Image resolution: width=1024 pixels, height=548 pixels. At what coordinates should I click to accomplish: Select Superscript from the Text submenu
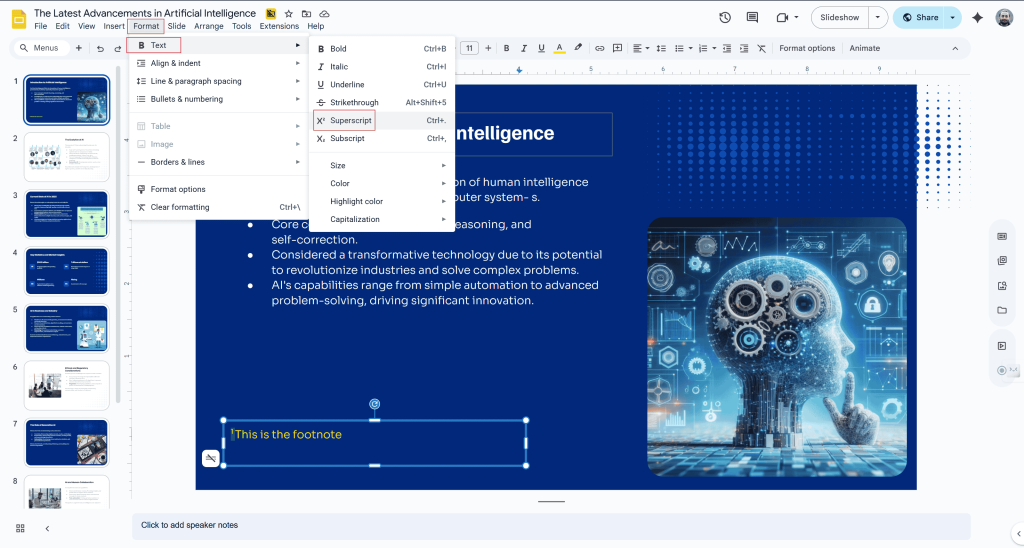click(x=351, y=120)
